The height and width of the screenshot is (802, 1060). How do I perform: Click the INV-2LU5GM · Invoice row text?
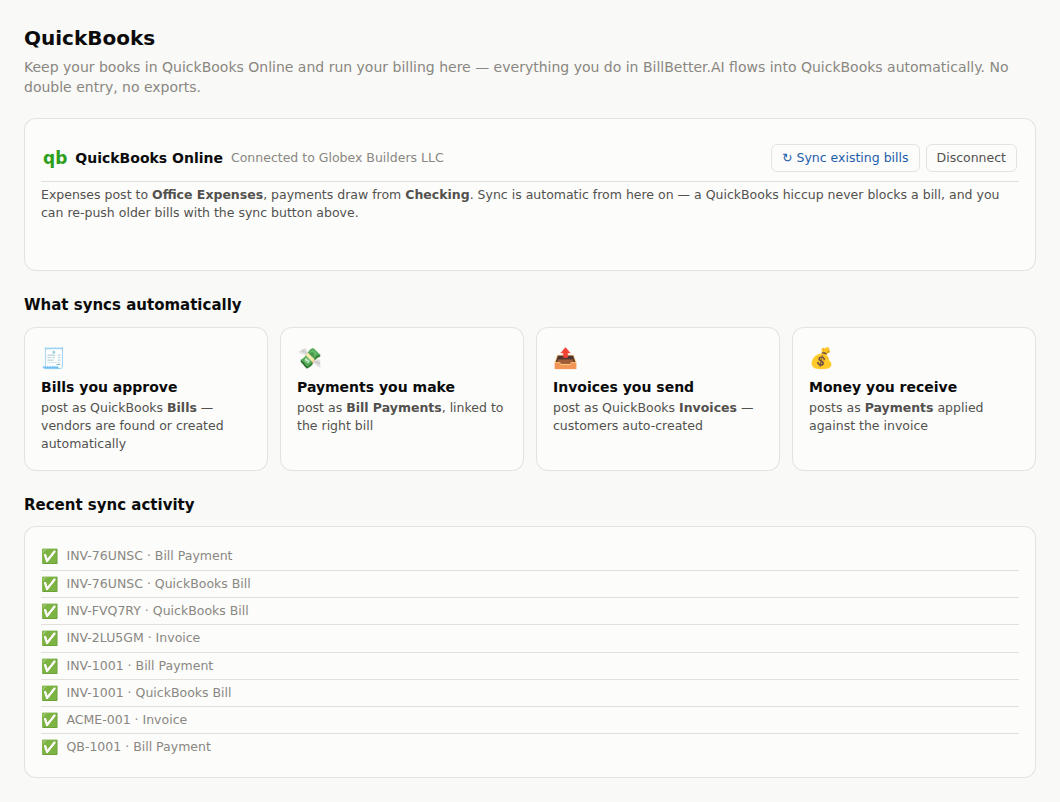pos(133,638)
